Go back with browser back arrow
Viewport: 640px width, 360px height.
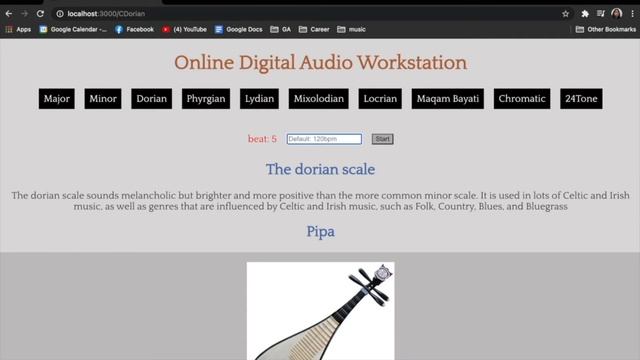9,13
